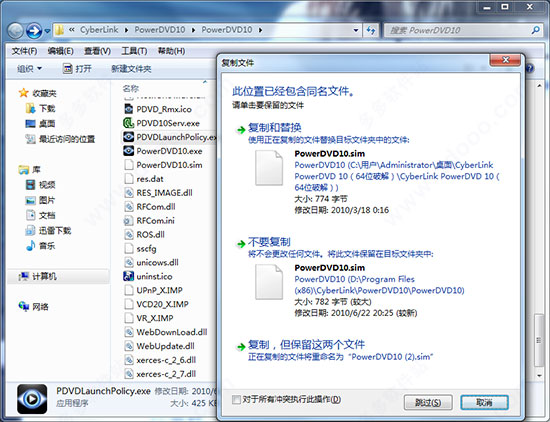Click the file list vertical scrollbar thumb
Viewport: 550px width, 422px height.
coord(539,340)
